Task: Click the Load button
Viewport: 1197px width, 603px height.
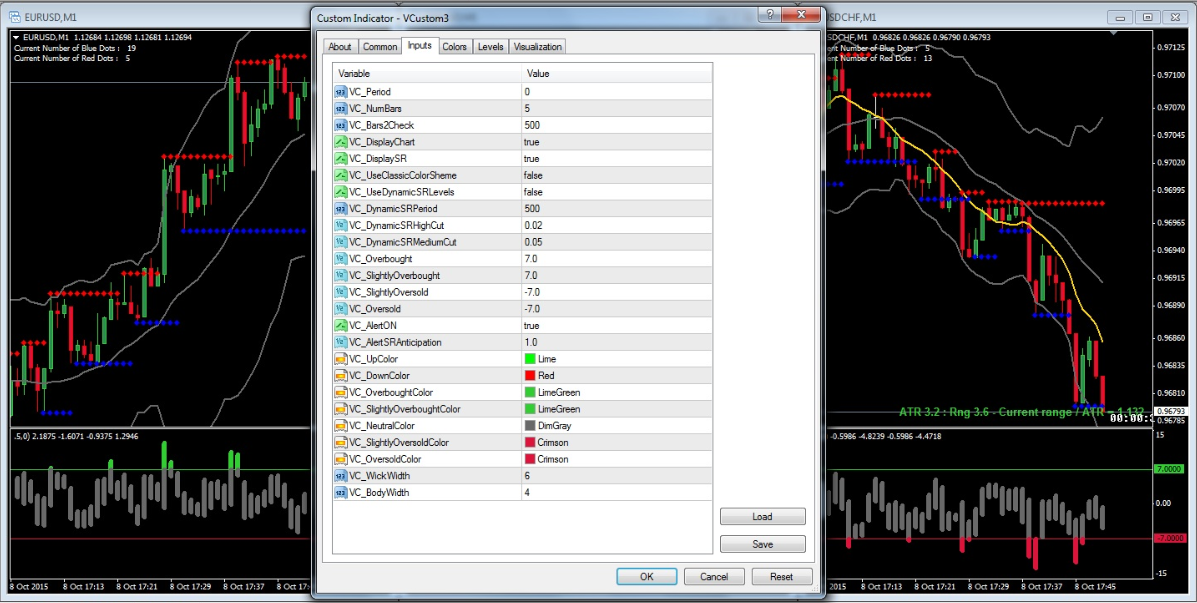Action: pos(763,517)
